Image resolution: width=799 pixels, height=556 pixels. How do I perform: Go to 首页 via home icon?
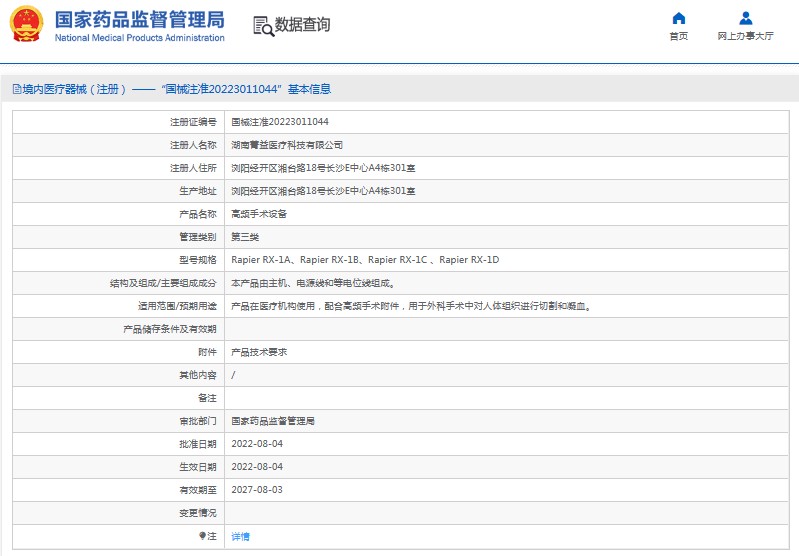coord(679,18)
